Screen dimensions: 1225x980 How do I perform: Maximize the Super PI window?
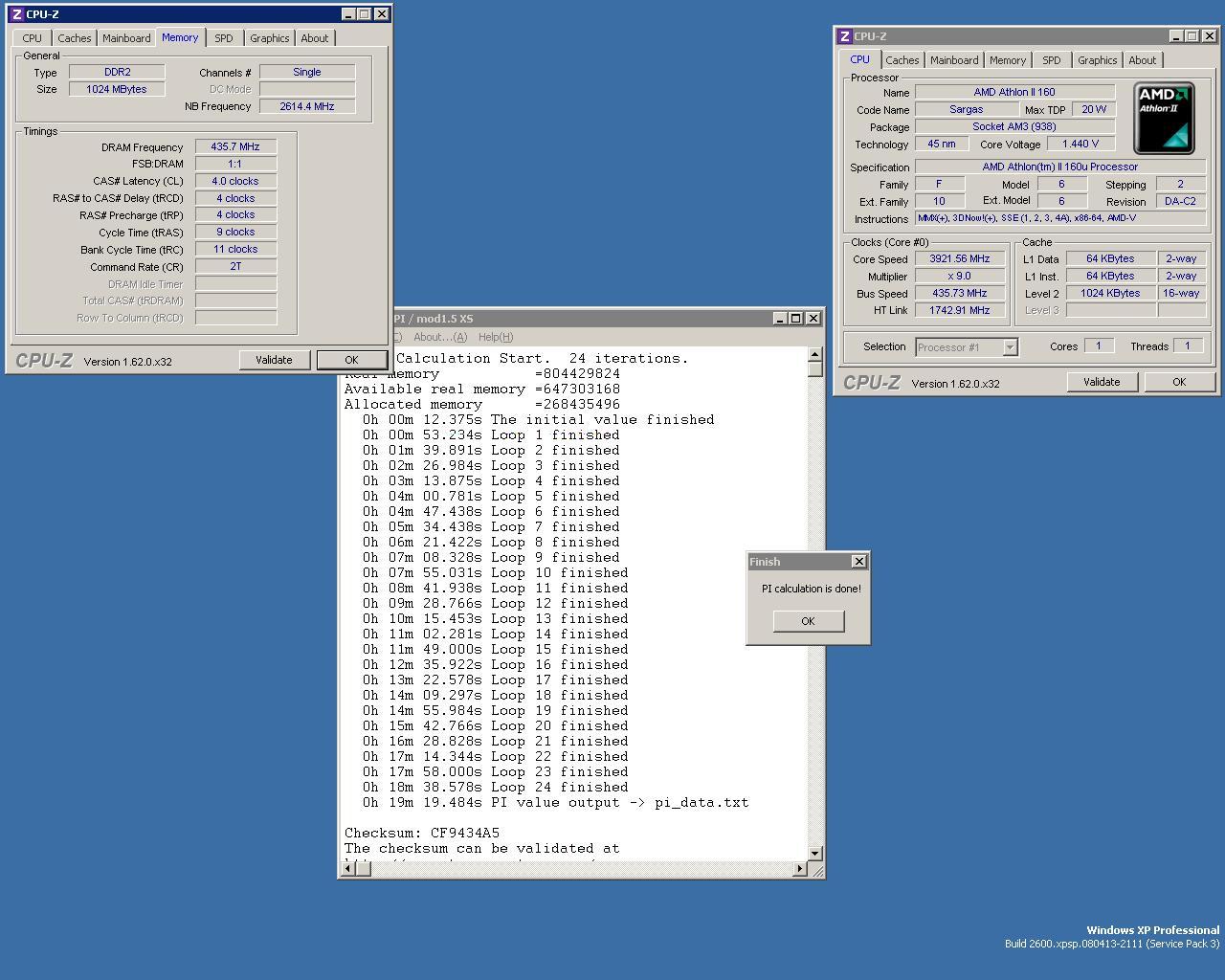coord(795,319)
